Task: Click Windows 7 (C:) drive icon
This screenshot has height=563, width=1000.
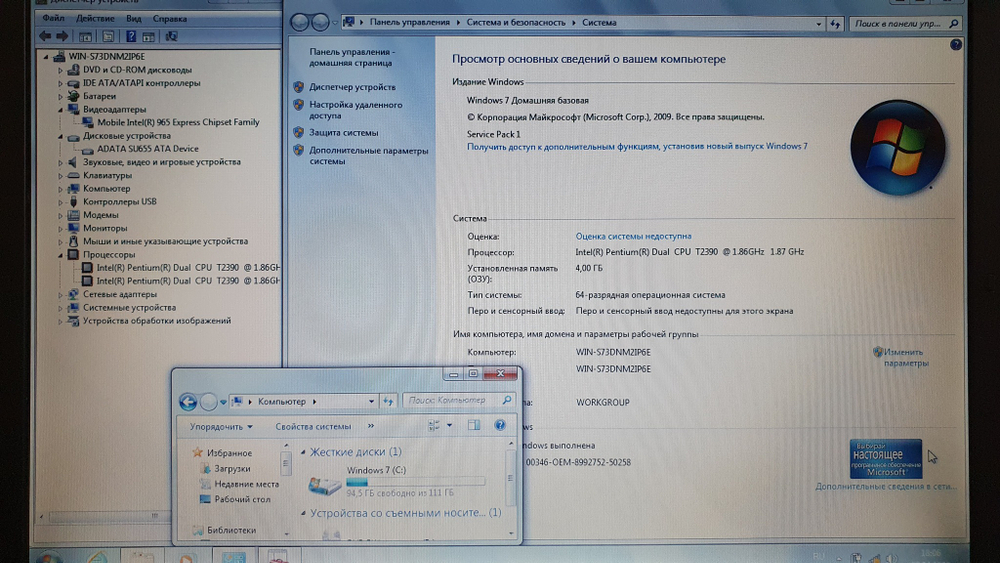Action: [324, 485]
